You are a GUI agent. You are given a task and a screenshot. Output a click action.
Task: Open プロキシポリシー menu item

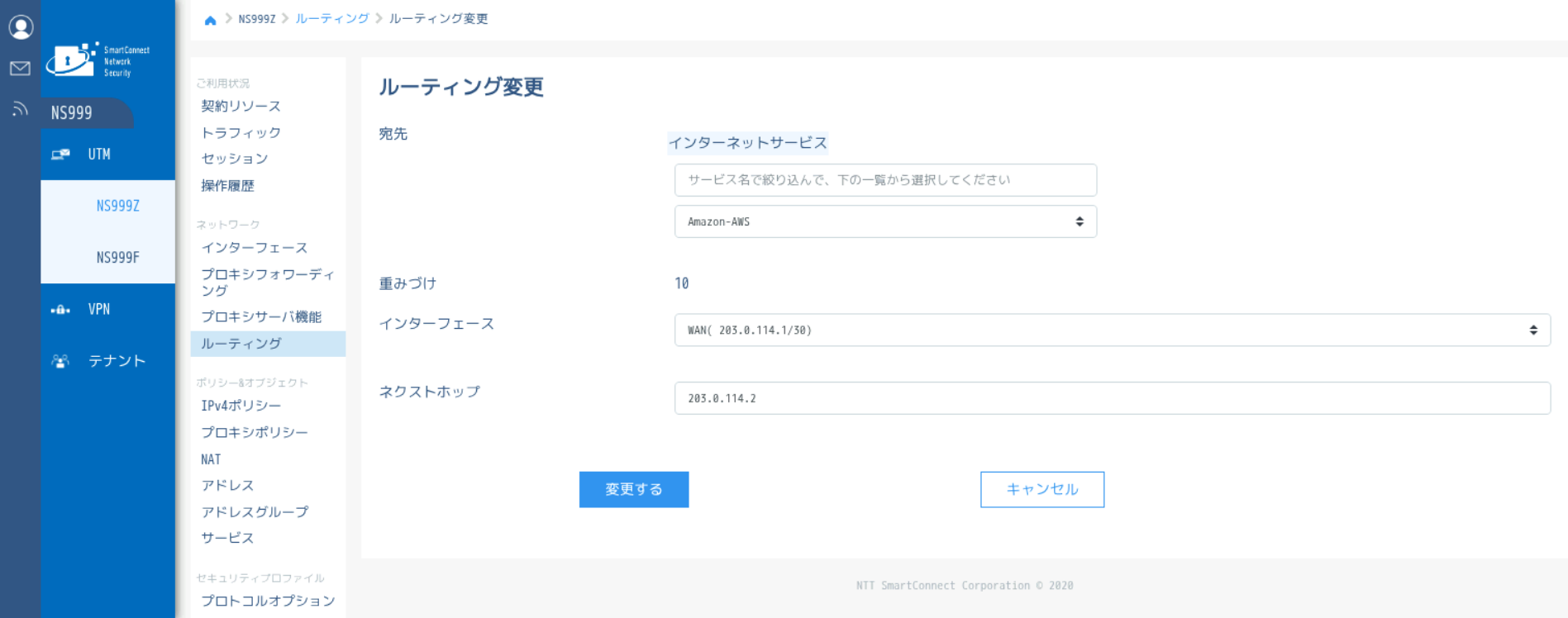pyautogui.click(x=254, y=432)
